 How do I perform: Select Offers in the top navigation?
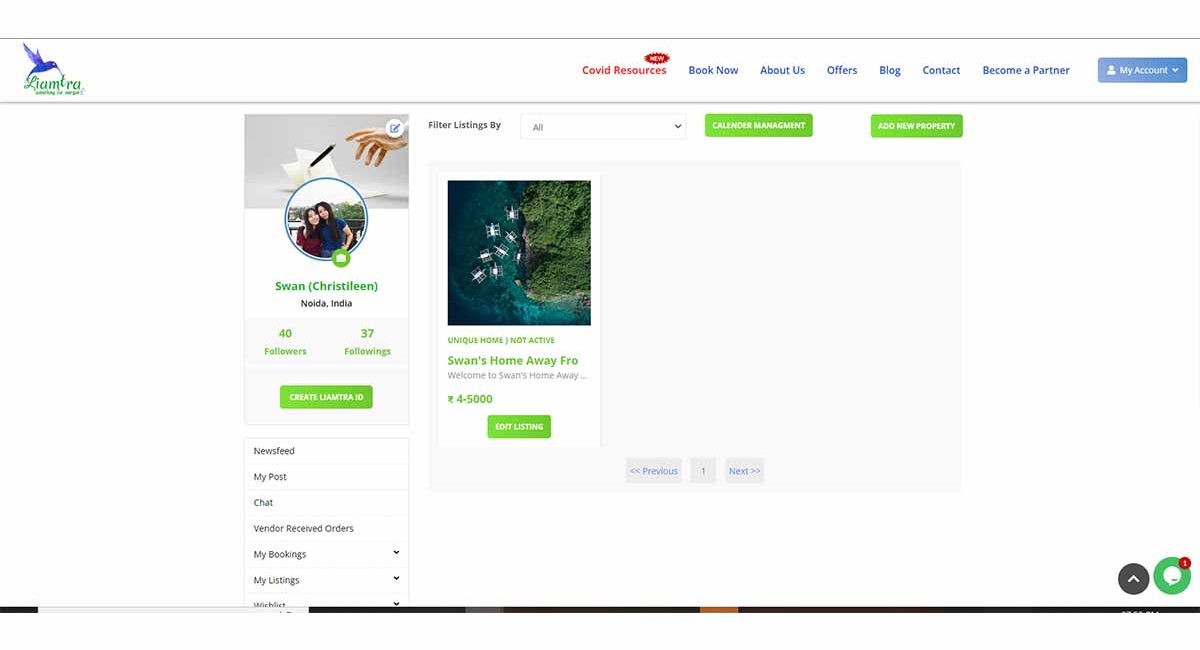click(x=842, y=70)
